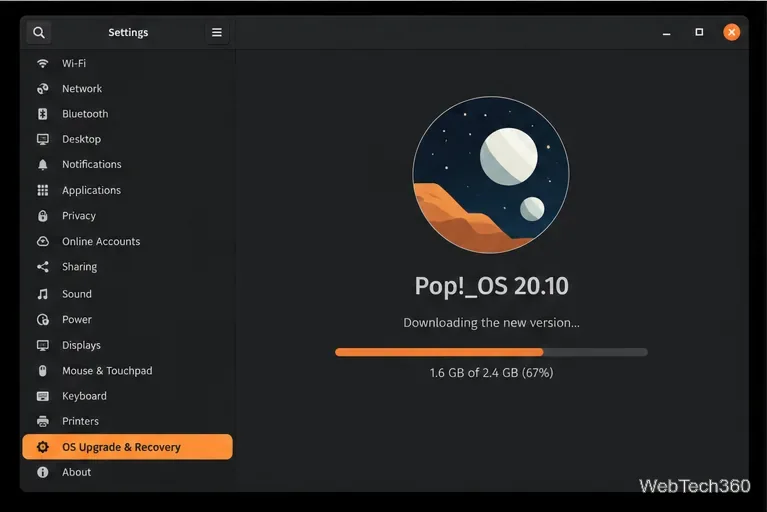
Task: Click the Pop!_OS 20.10 heading
Action: [492, 286]
